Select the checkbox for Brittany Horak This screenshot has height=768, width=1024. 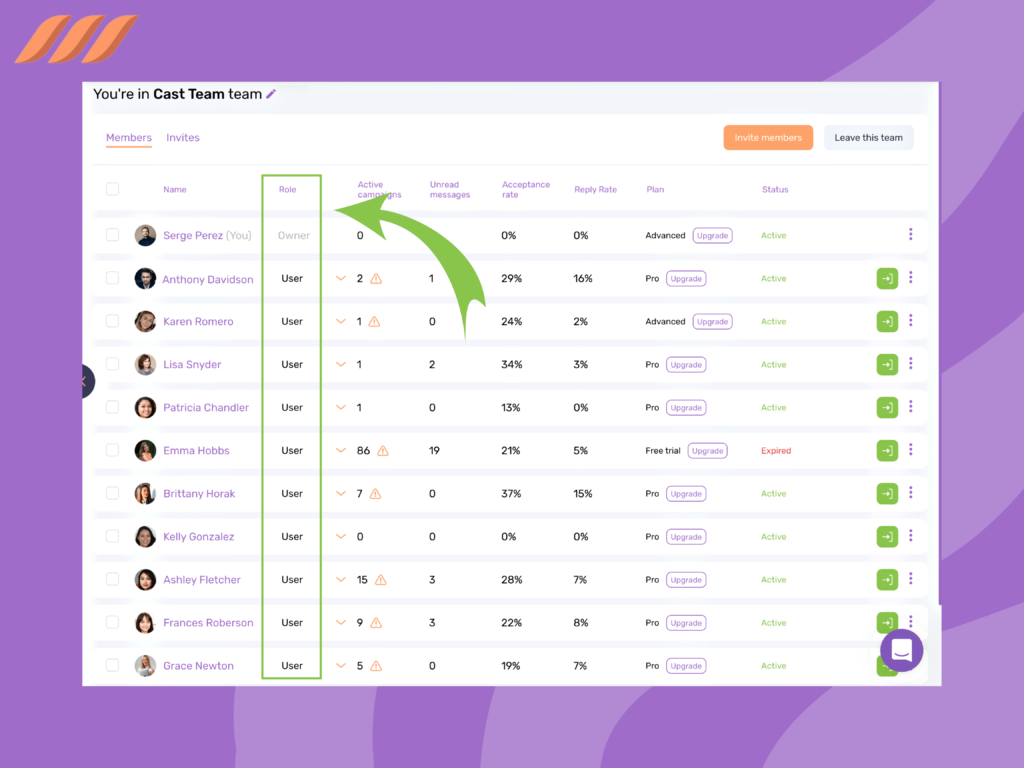(112, 493)
